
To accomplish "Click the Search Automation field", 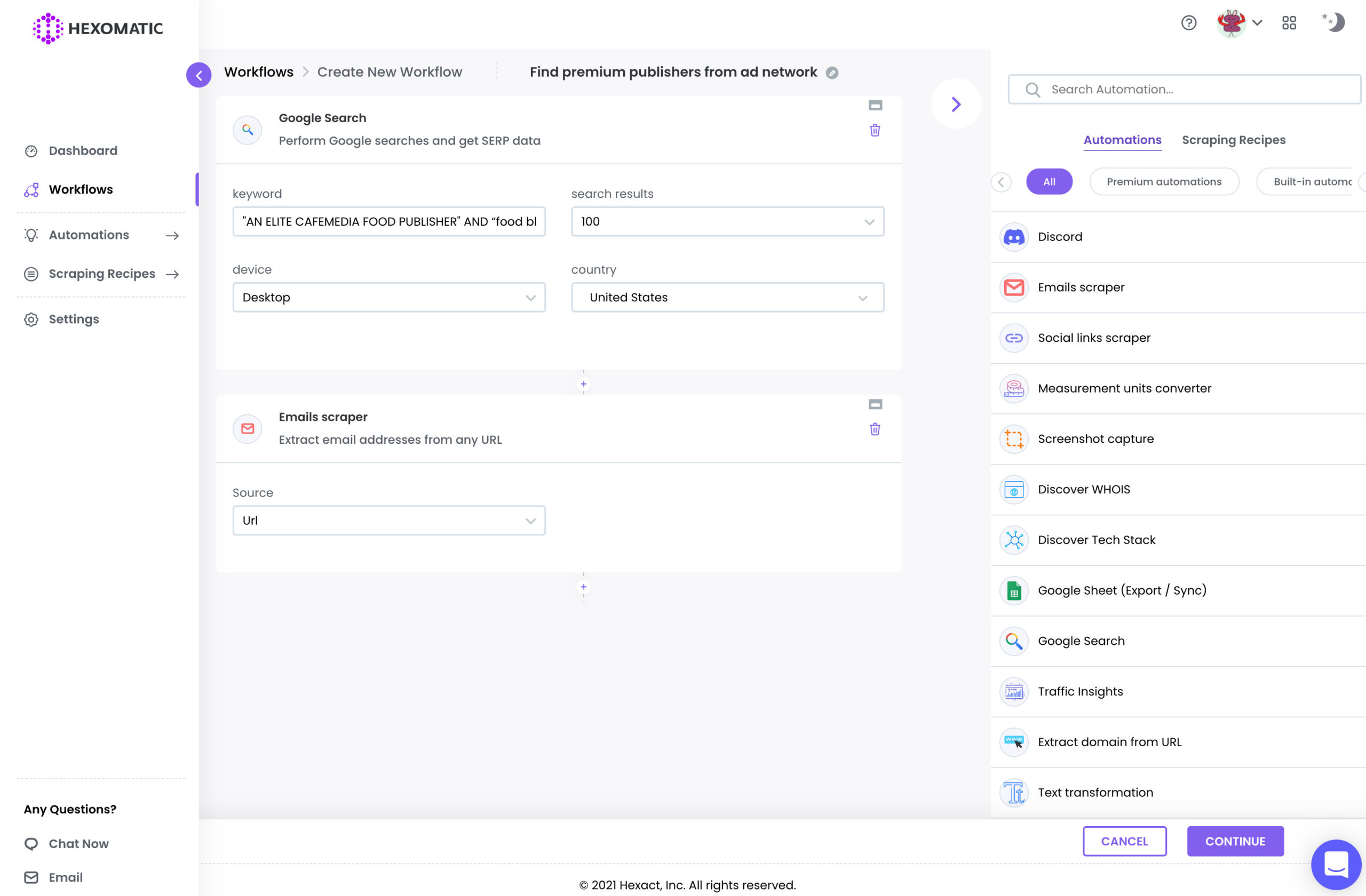I will [x=1184, y=90].
